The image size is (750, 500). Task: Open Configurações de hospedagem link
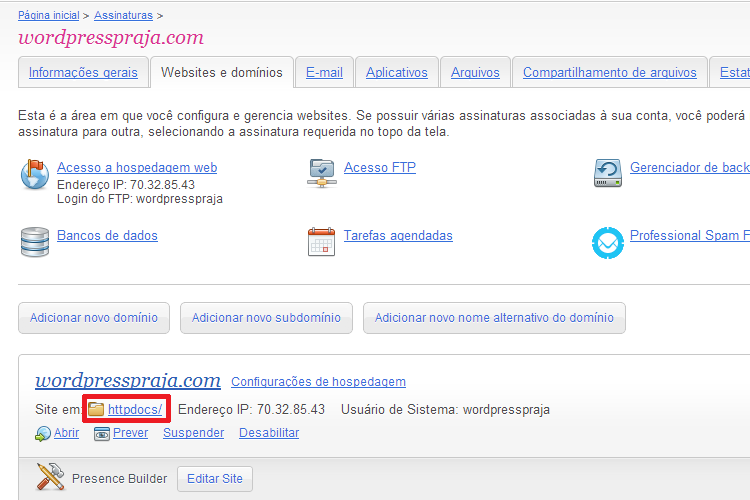[319, 382]
